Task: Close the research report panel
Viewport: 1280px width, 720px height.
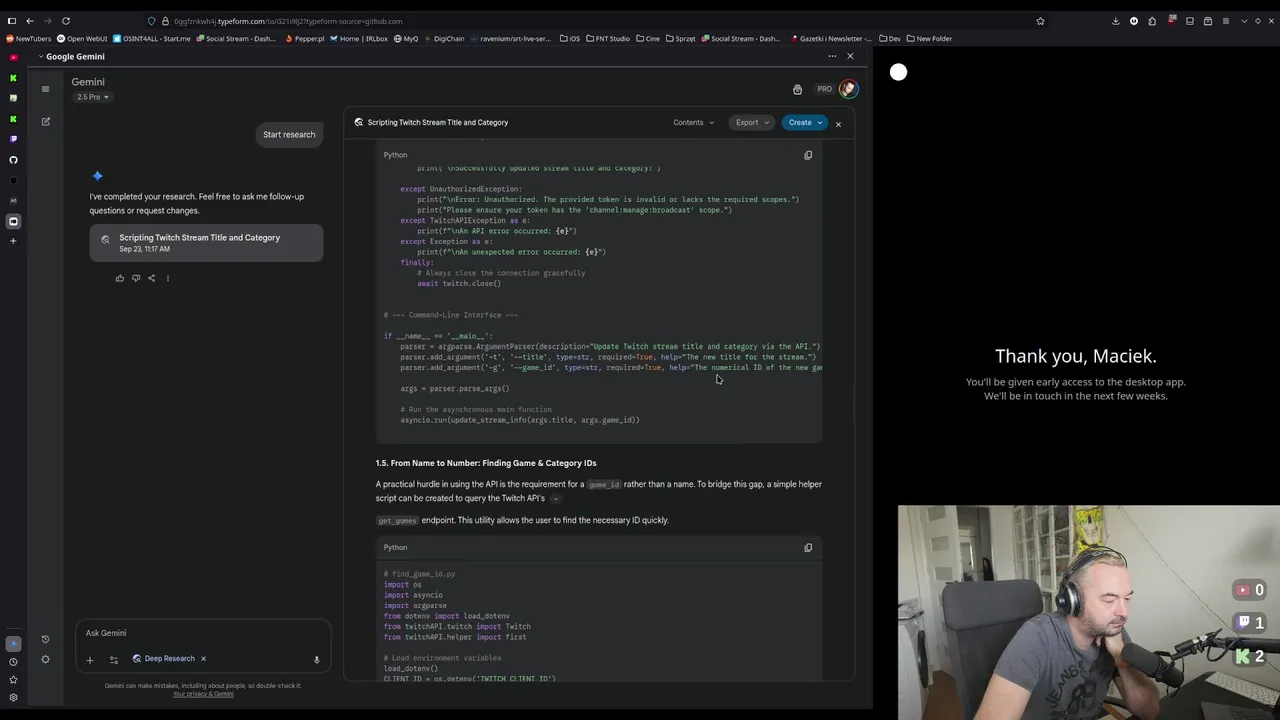Action: [x=838, y=123]
